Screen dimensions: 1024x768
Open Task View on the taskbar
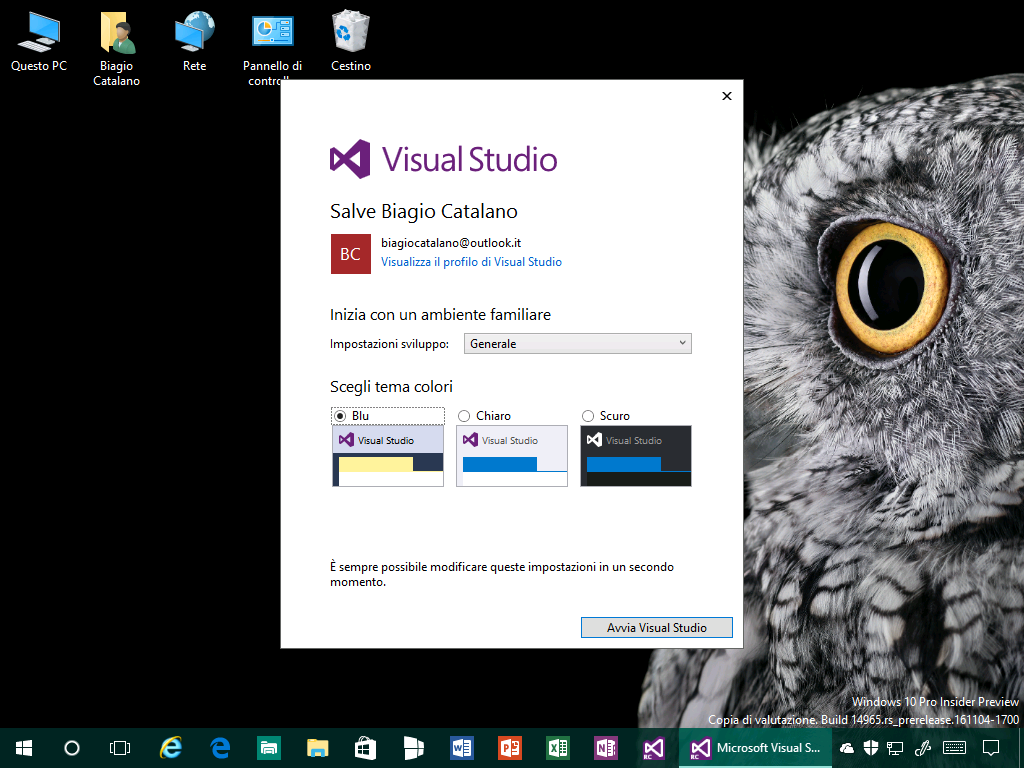120,748
